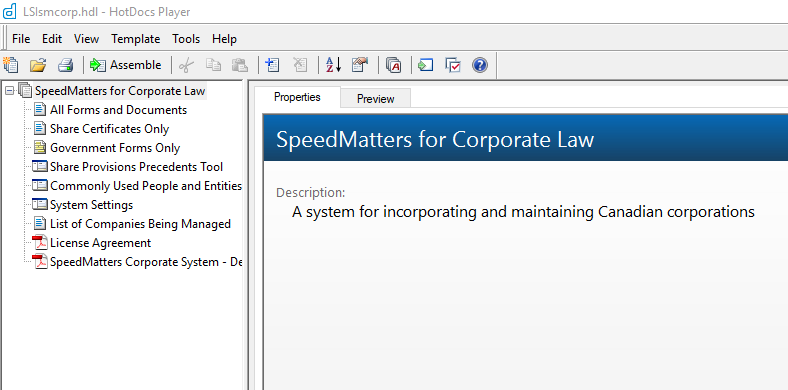Open the File menu

pyautogui.click(x=21, y=39)
